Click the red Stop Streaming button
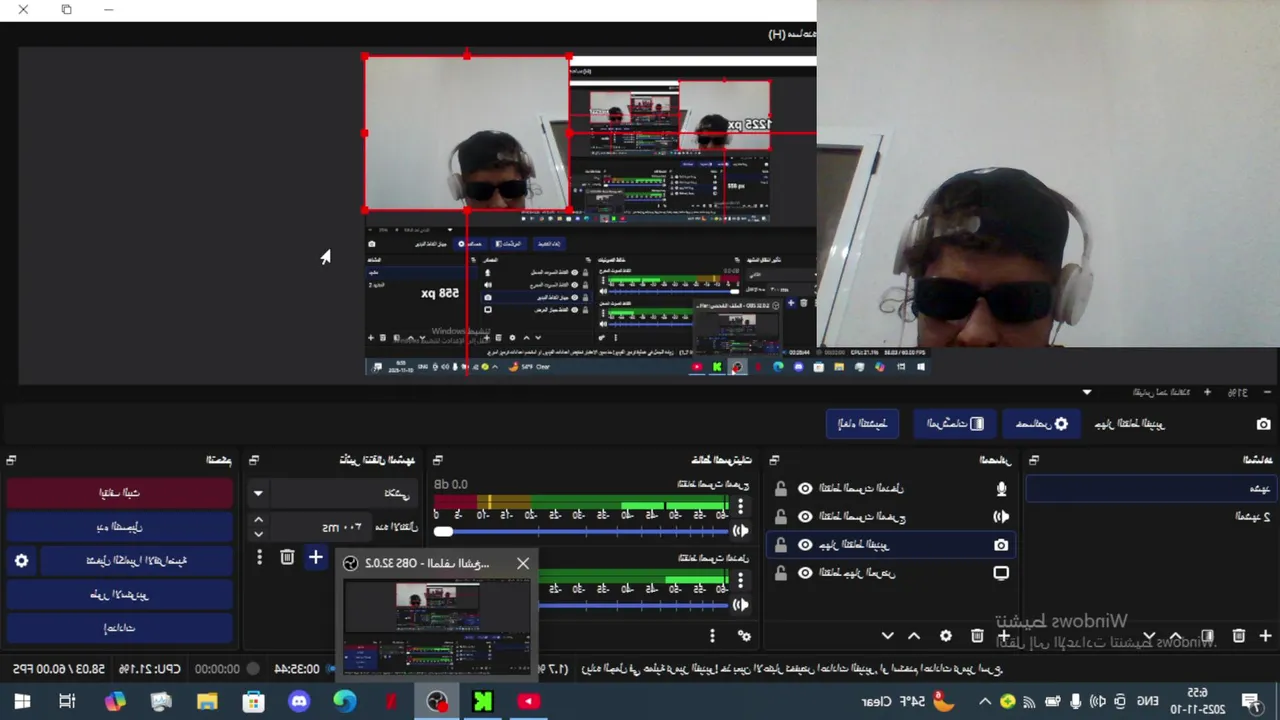The height and width of the screenshot is (720, 1280). [120, 493]
